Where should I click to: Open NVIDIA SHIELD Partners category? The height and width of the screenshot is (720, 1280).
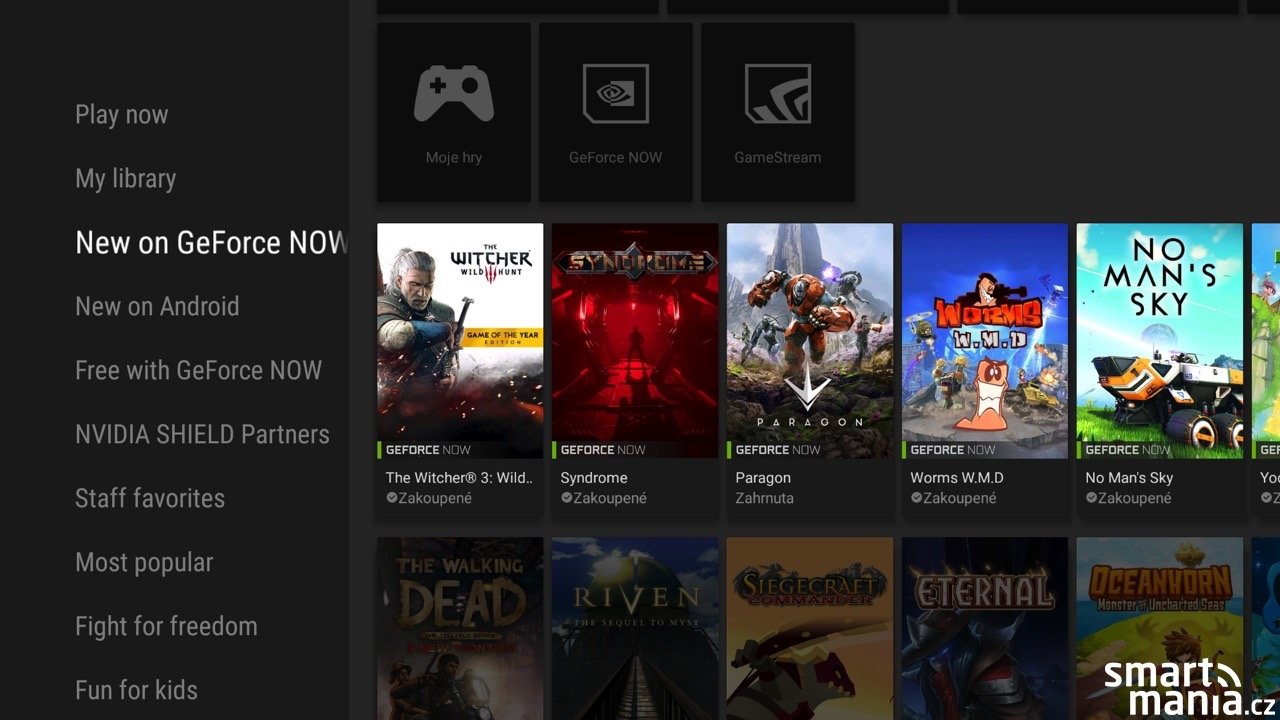pos(202,434)
